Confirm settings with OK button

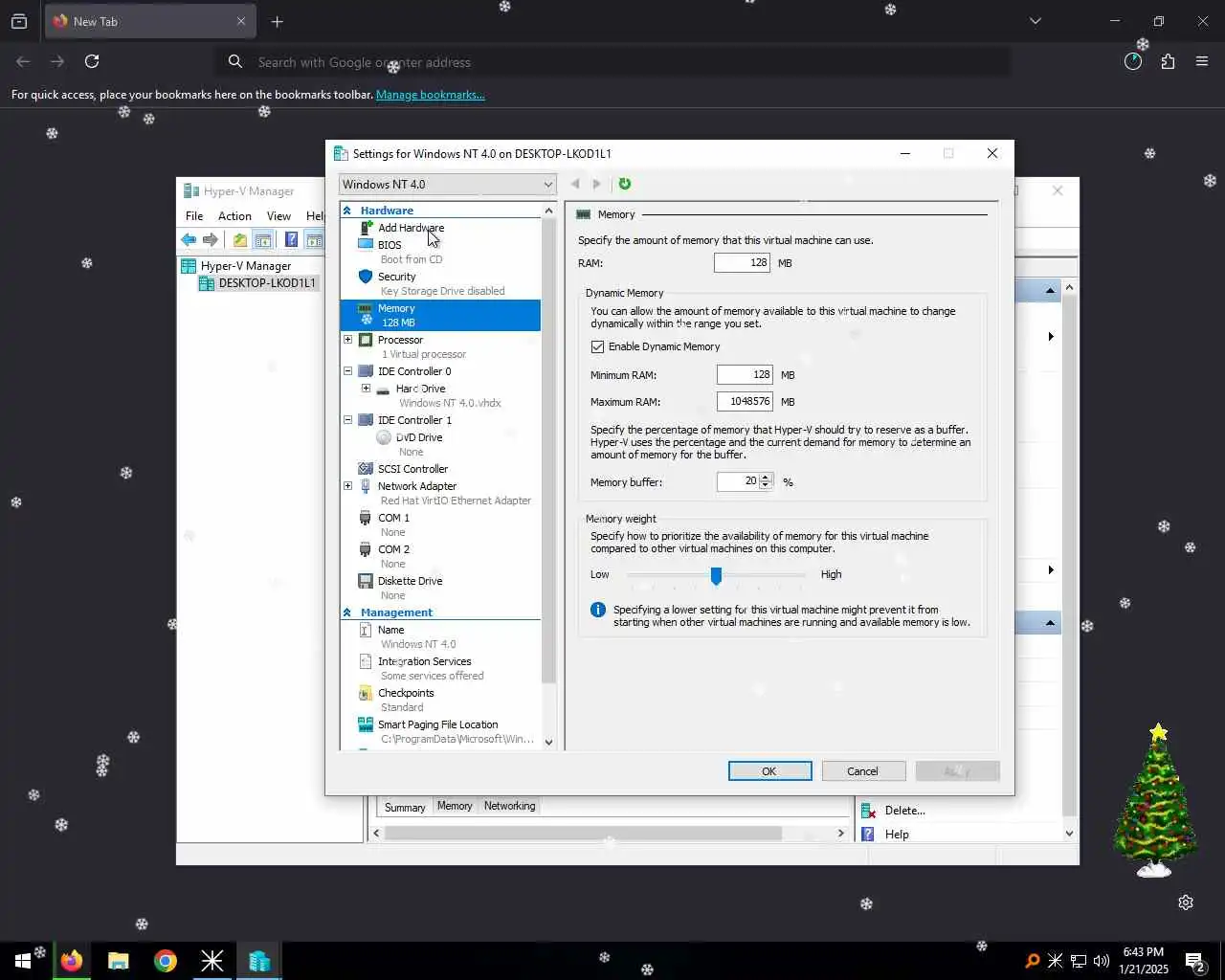pos(769,771)
